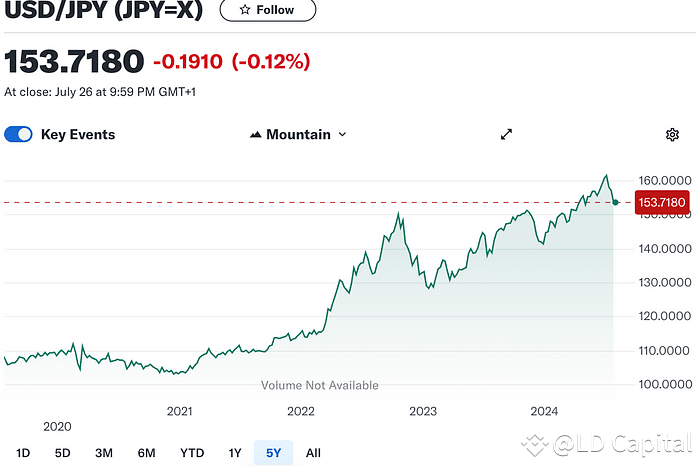
Task: Select the 1D time range
Action: 23,453
